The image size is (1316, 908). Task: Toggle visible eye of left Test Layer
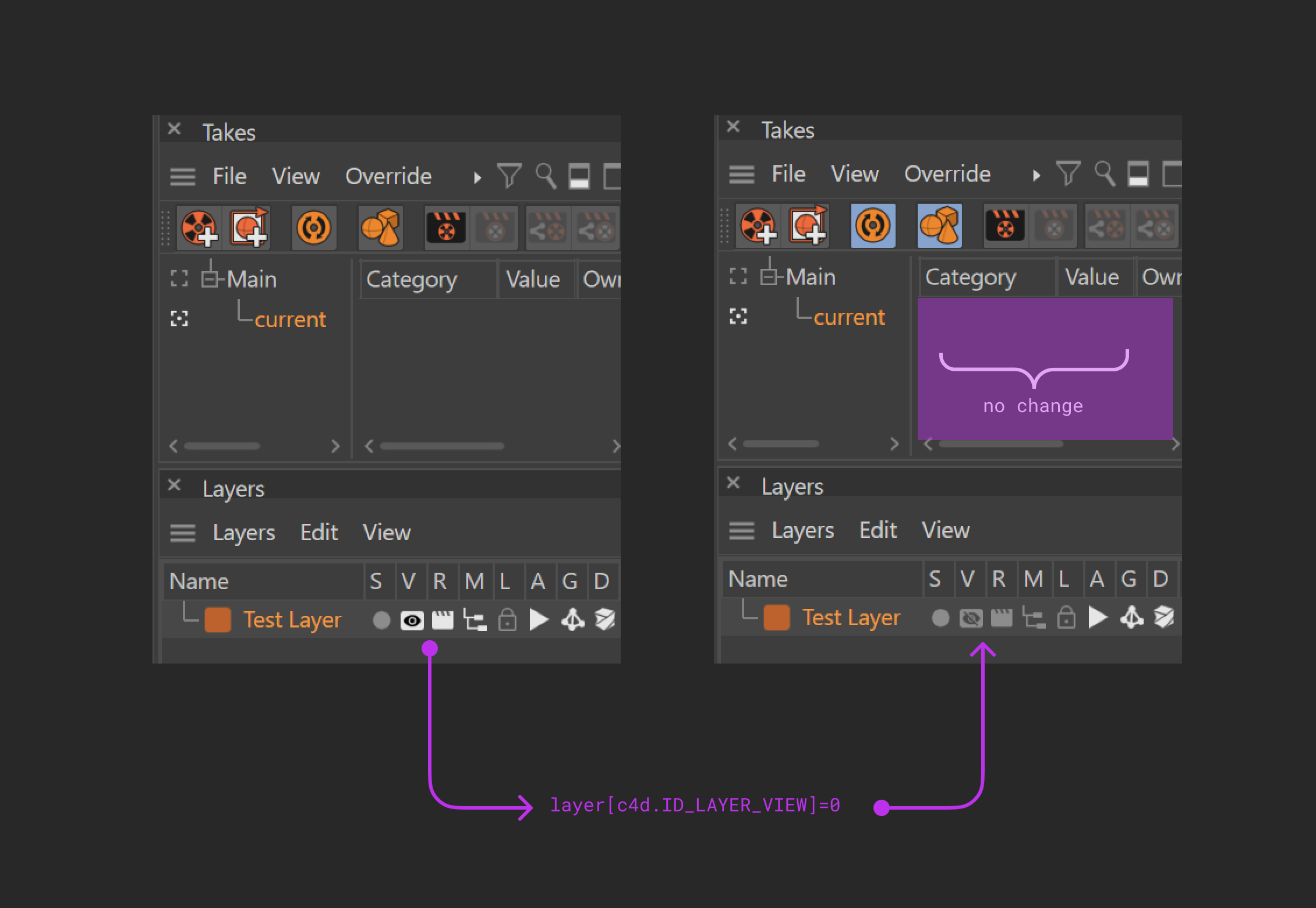point(412,620)
